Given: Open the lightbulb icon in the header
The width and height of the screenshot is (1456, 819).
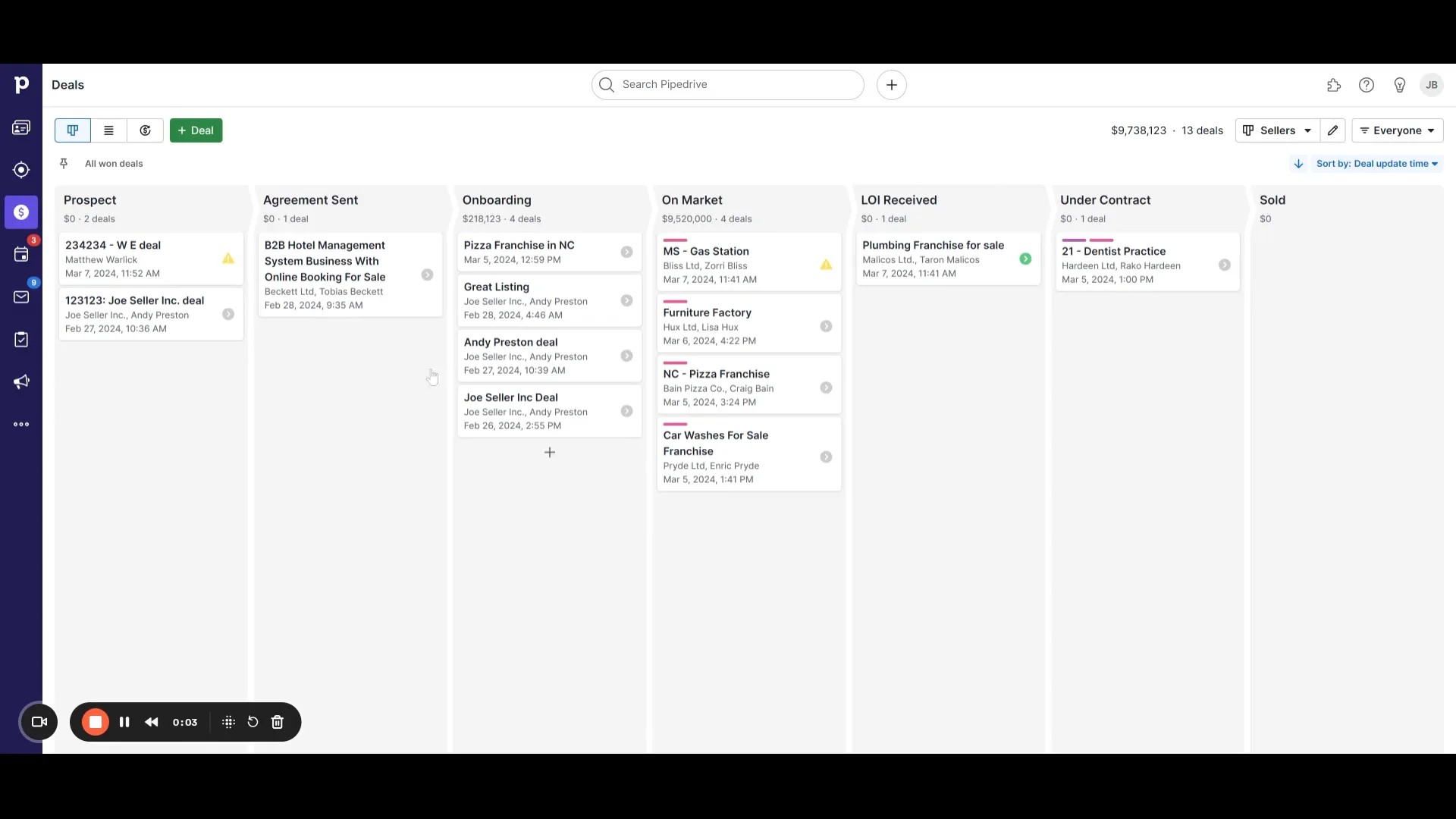Looking at the screenshot, I should pyautogui.click(x=1400, y=85).
